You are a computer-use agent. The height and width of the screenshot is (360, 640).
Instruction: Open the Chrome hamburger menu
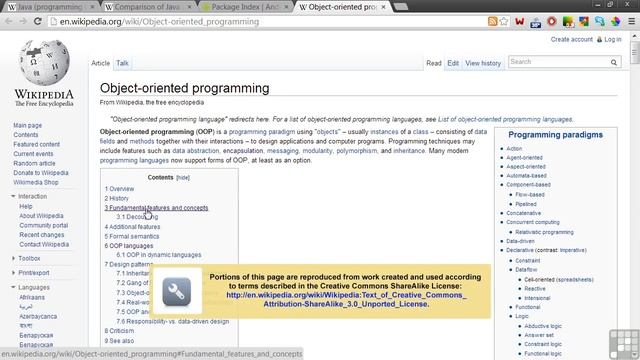(631, 21)
